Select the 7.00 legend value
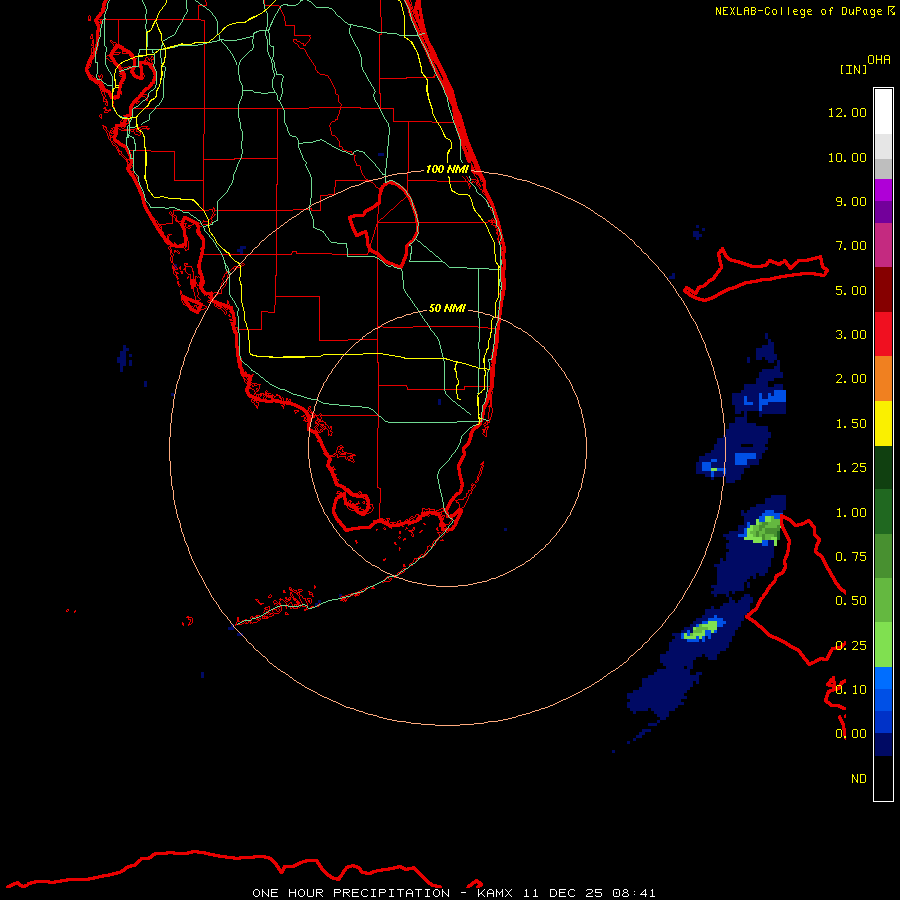 click(x=851, y=246)
